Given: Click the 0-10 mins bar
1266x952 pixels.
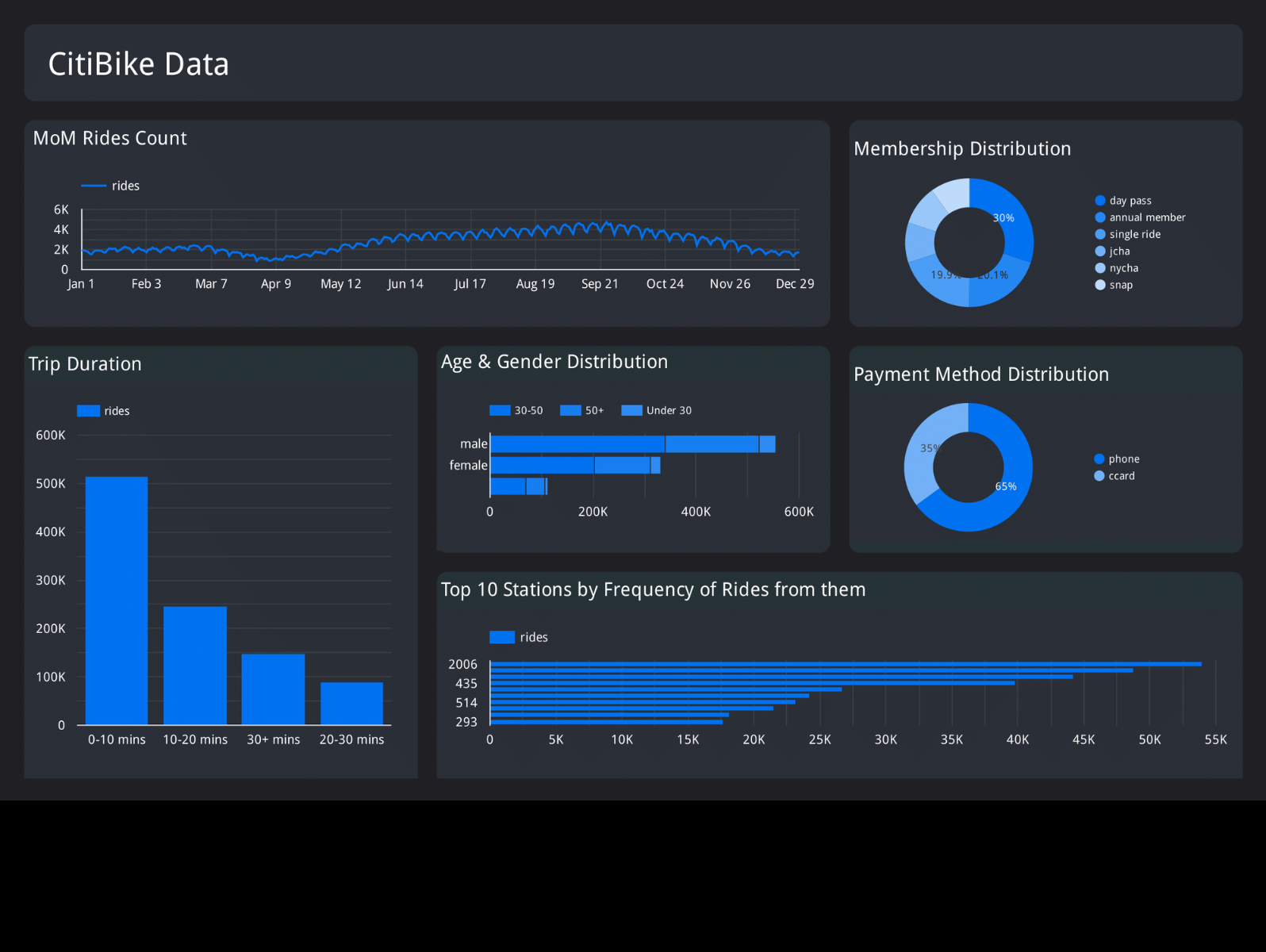Looking at the screenshot, I should (117, 601).
